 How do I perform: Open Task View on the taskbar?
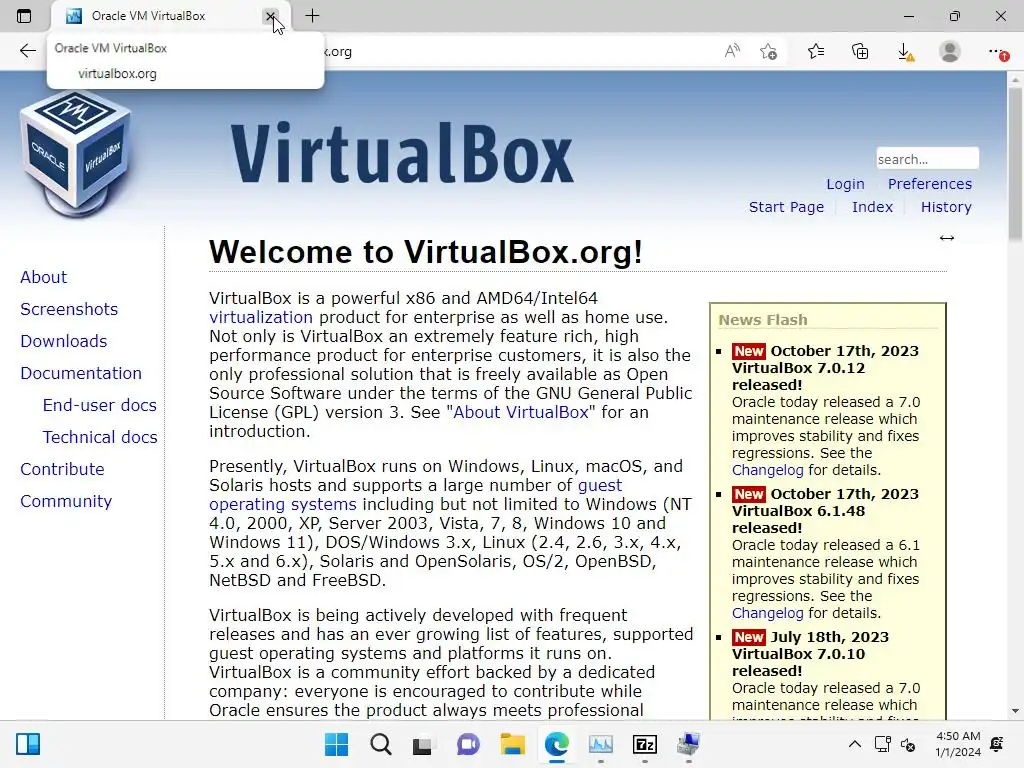click(x=423, y=744)
